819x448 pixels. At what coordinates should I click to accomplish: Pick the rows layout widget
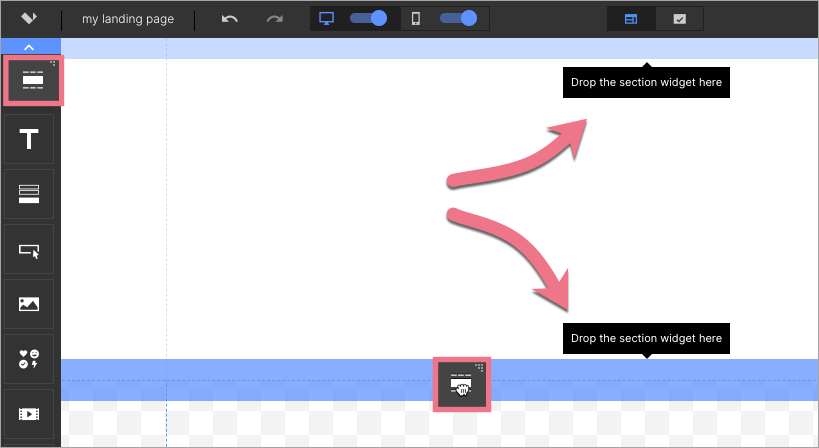click(x=30, y=194)
